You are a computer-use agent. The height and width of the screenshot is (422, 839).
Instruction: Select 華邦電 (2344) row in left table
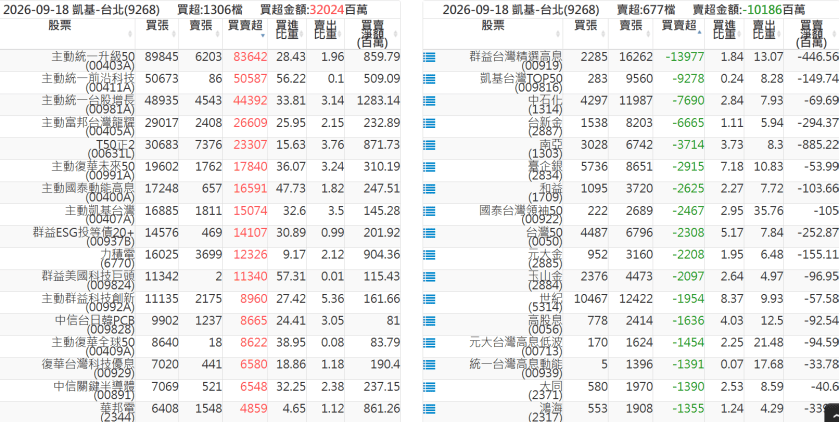pos(200,411)
